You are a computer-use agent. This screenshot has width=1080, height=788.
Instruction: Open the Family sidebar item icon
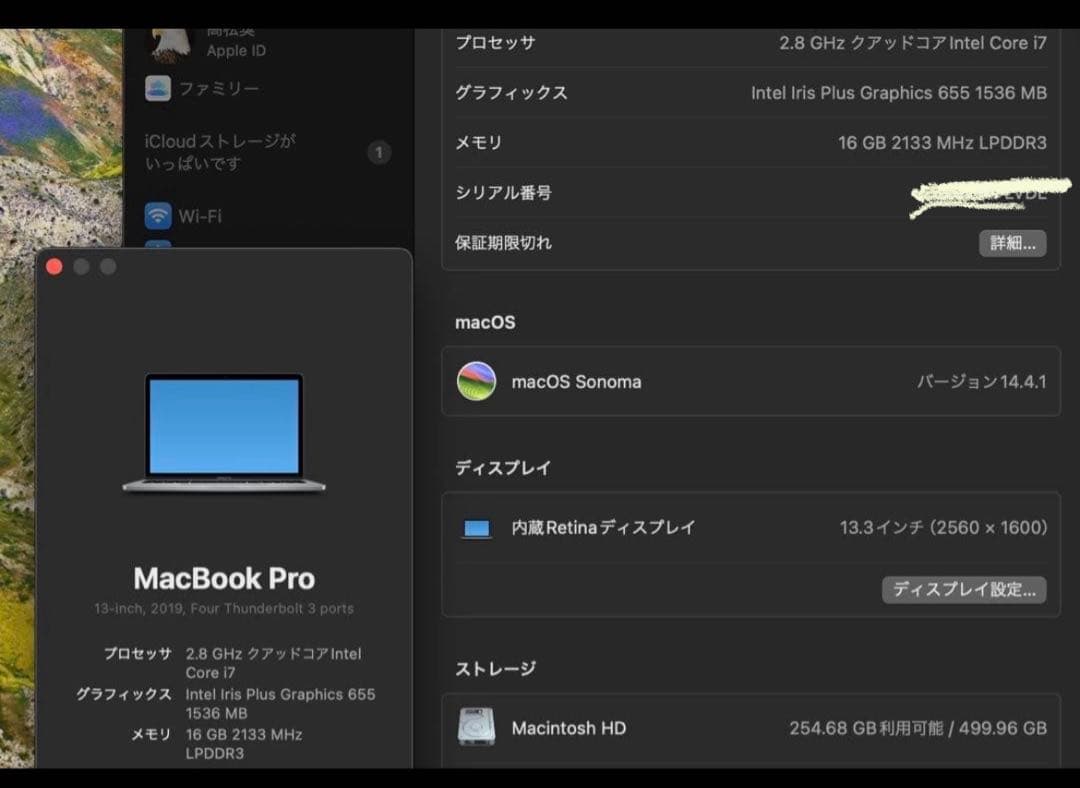click(x=158, y=88)
